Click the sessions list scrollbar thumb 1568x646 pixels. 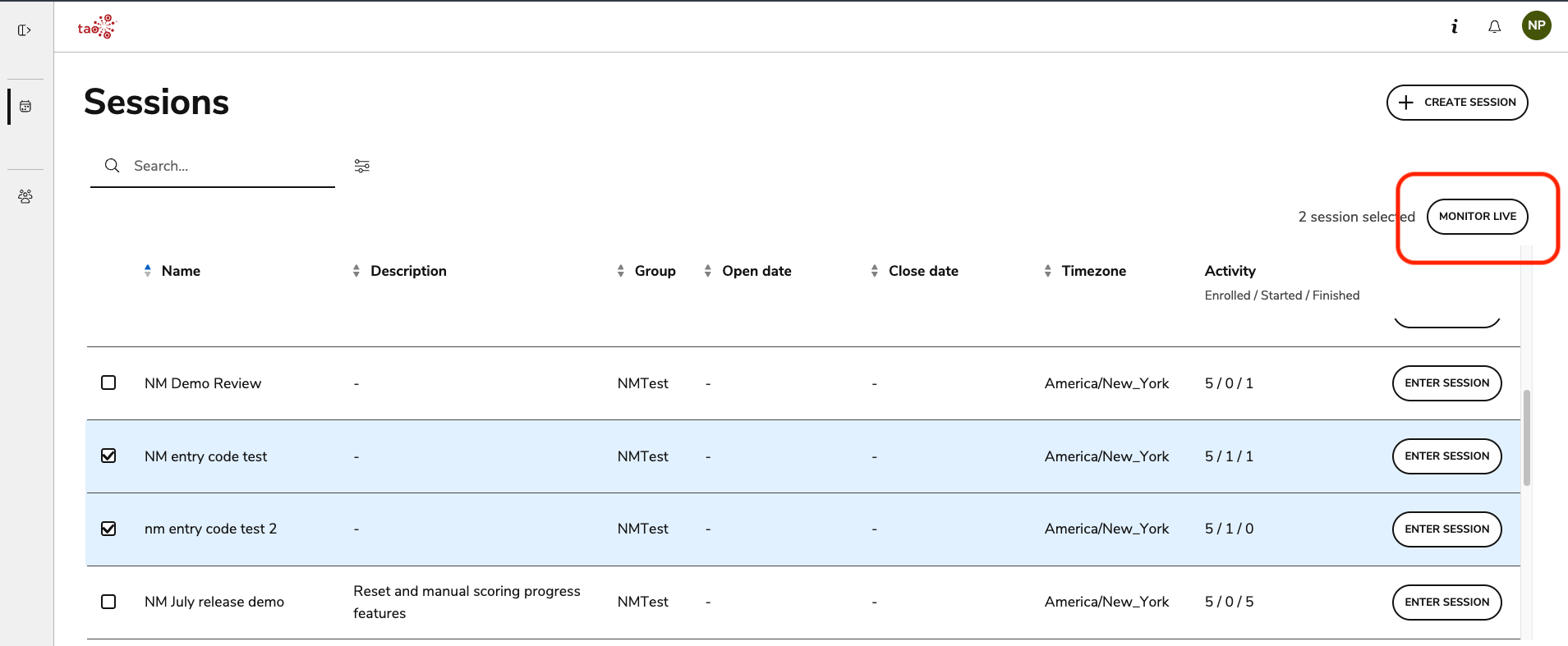click(1526, 438)
